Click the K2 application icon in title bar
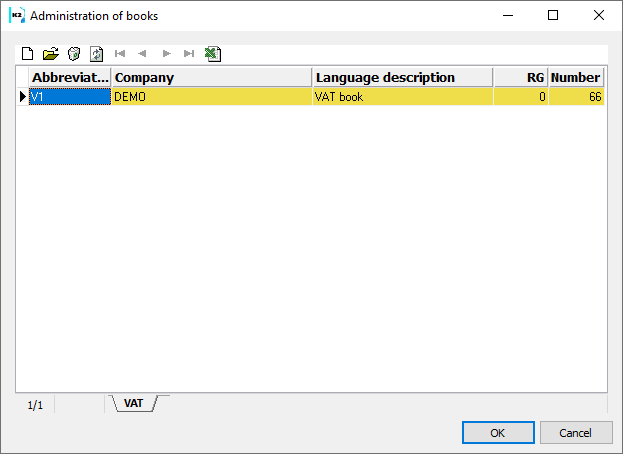 coord(17,16)
